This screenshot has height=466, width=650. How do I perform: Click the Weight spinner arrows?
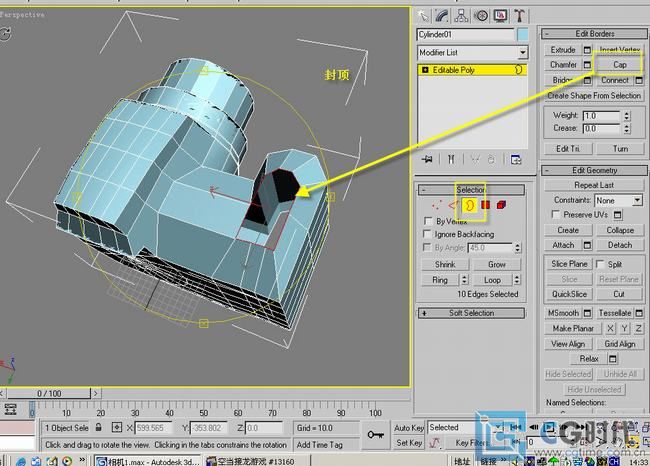627,116
